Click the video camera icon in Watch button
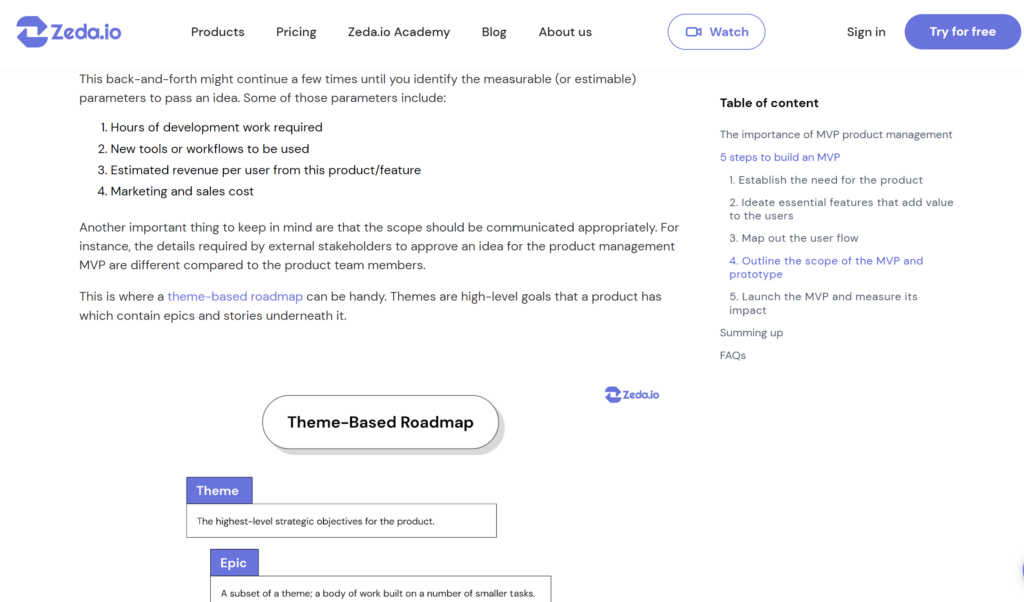 pos(693,32)
